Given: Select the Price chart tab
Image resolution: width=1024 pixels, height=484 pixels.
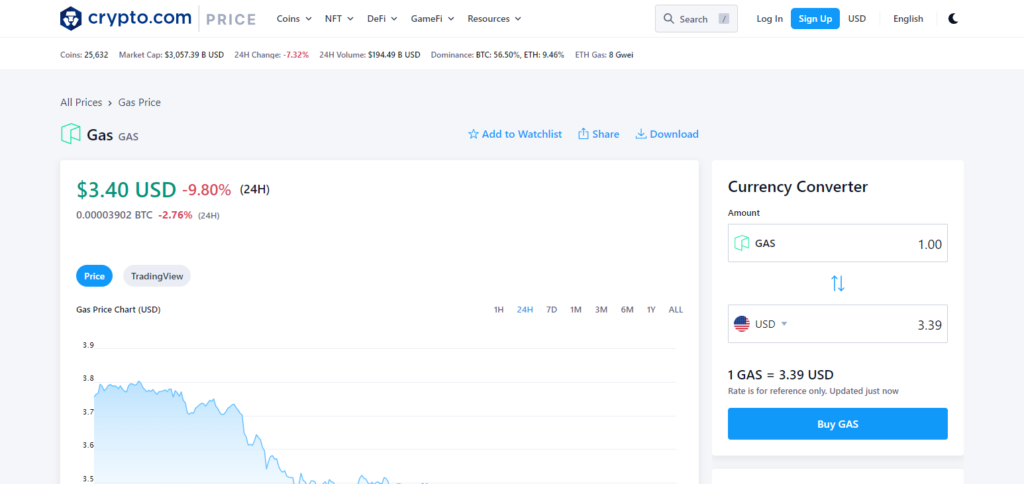Looking at the screenshot, I should [94, 276].
